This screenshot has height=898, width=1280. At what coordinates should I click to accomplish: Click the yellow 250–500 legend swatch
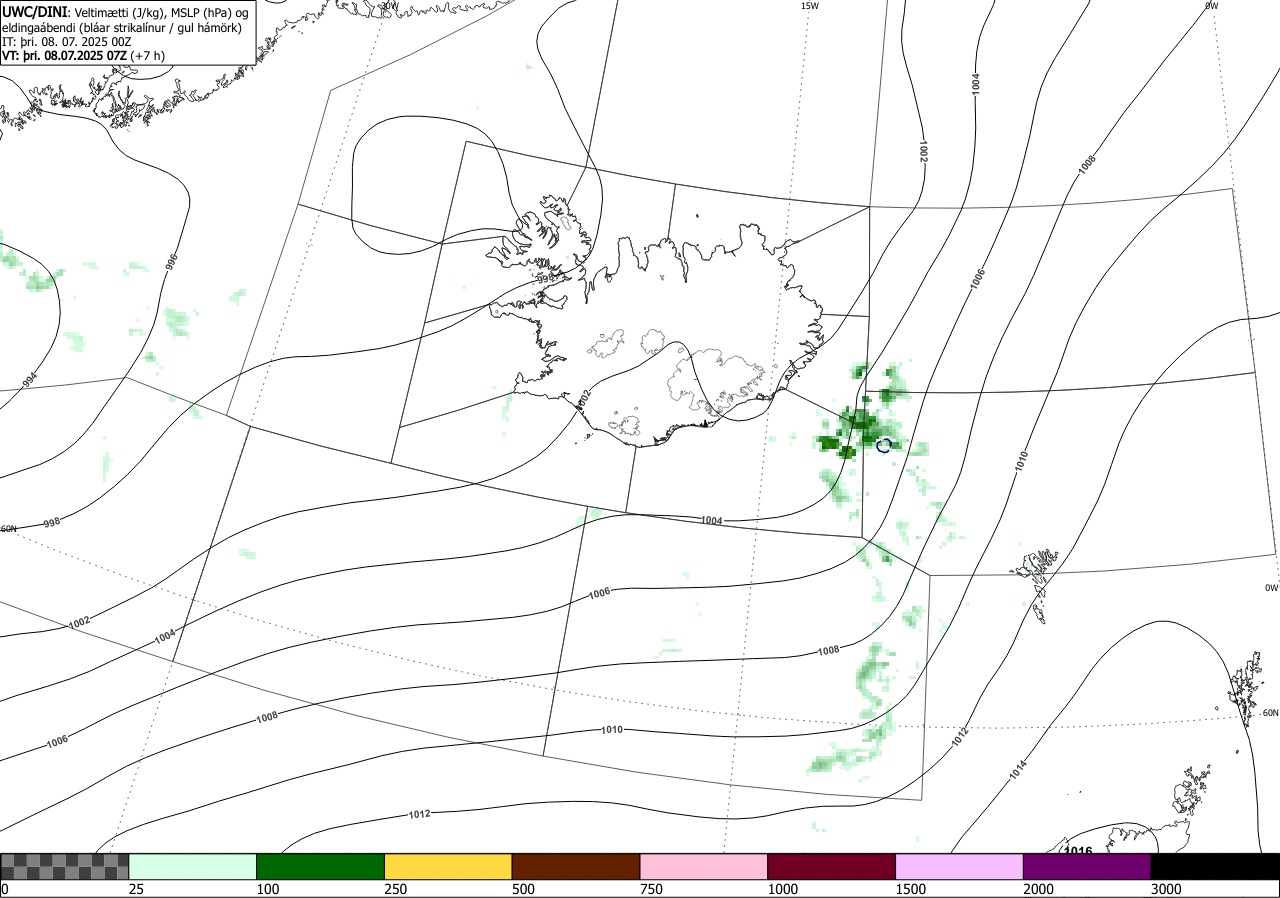448,866
